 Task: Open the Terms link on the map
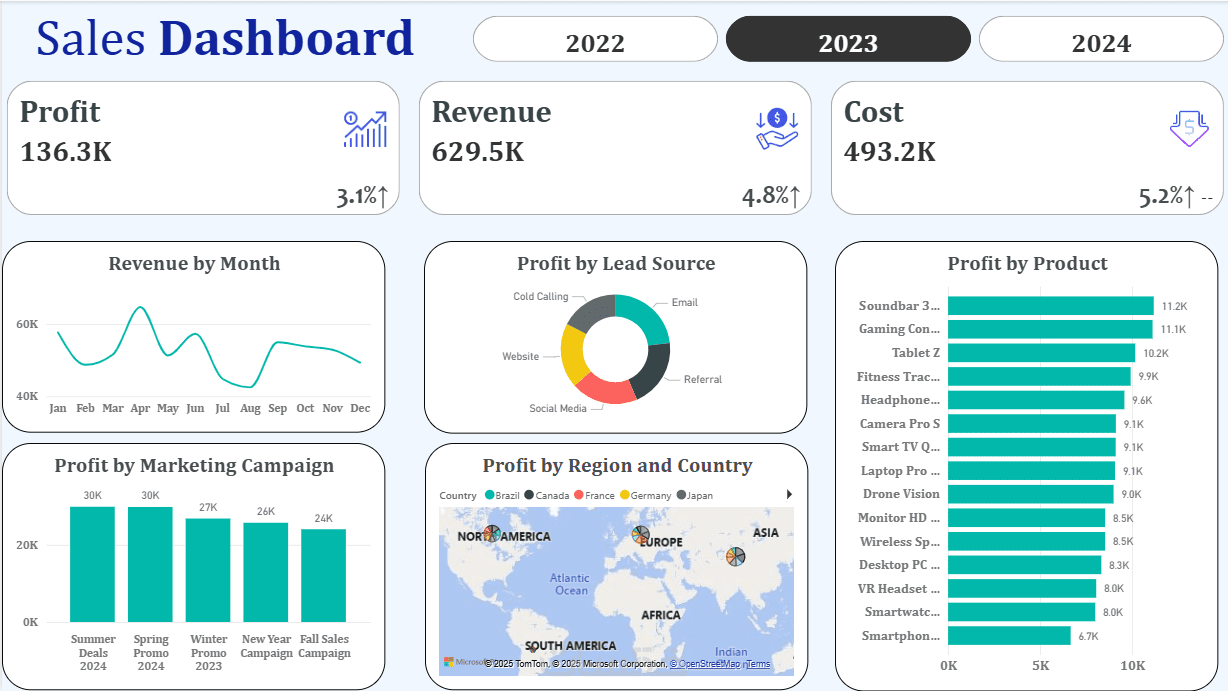(x=758, y=664)
